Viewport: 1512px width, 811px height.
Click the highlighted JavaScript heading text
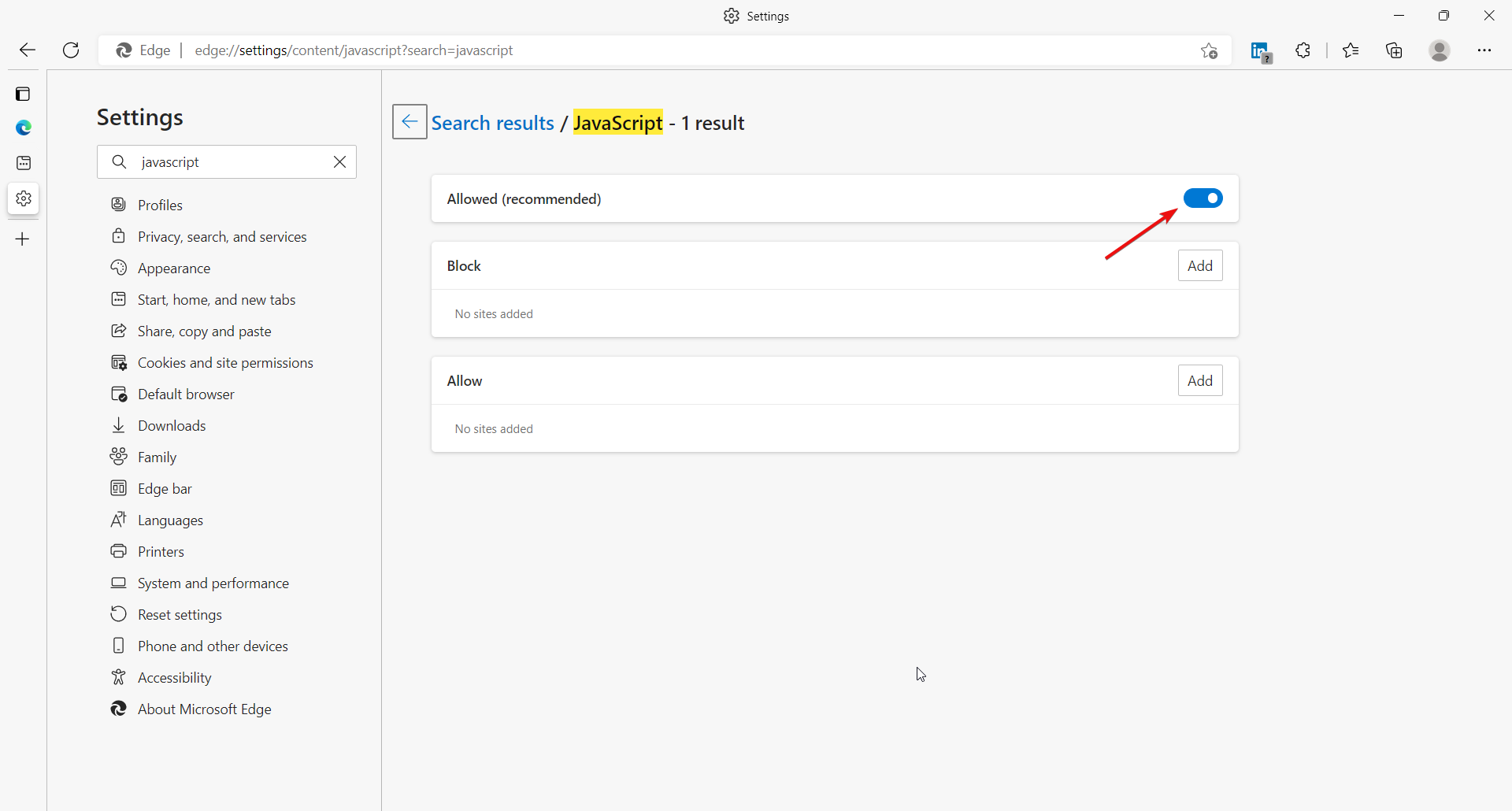coord(618,123)
